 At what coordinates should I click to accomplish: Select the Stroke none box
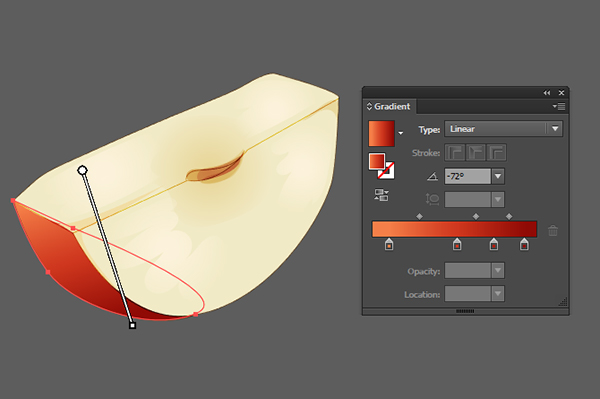coord(386,170)
